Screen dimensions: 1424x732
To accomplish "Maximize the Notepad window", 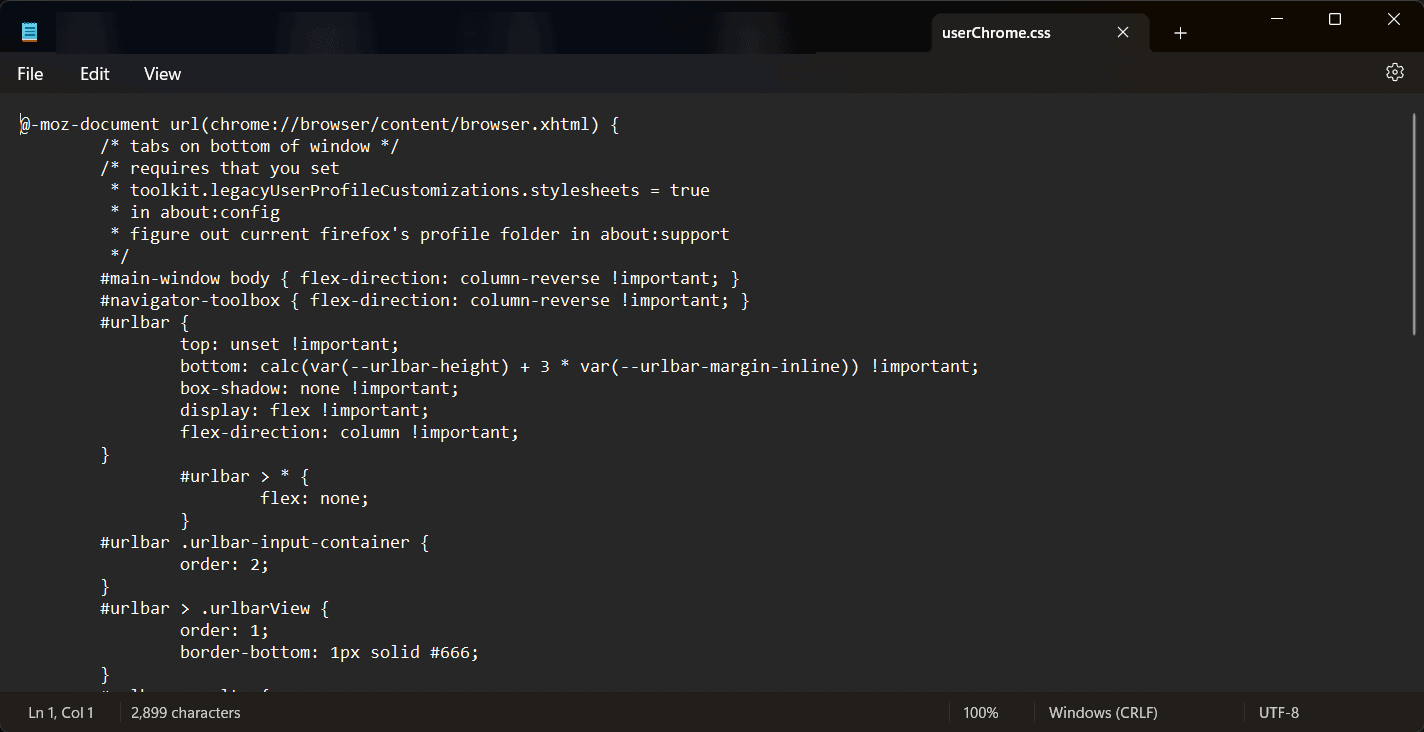I will tap(1335, 19).
